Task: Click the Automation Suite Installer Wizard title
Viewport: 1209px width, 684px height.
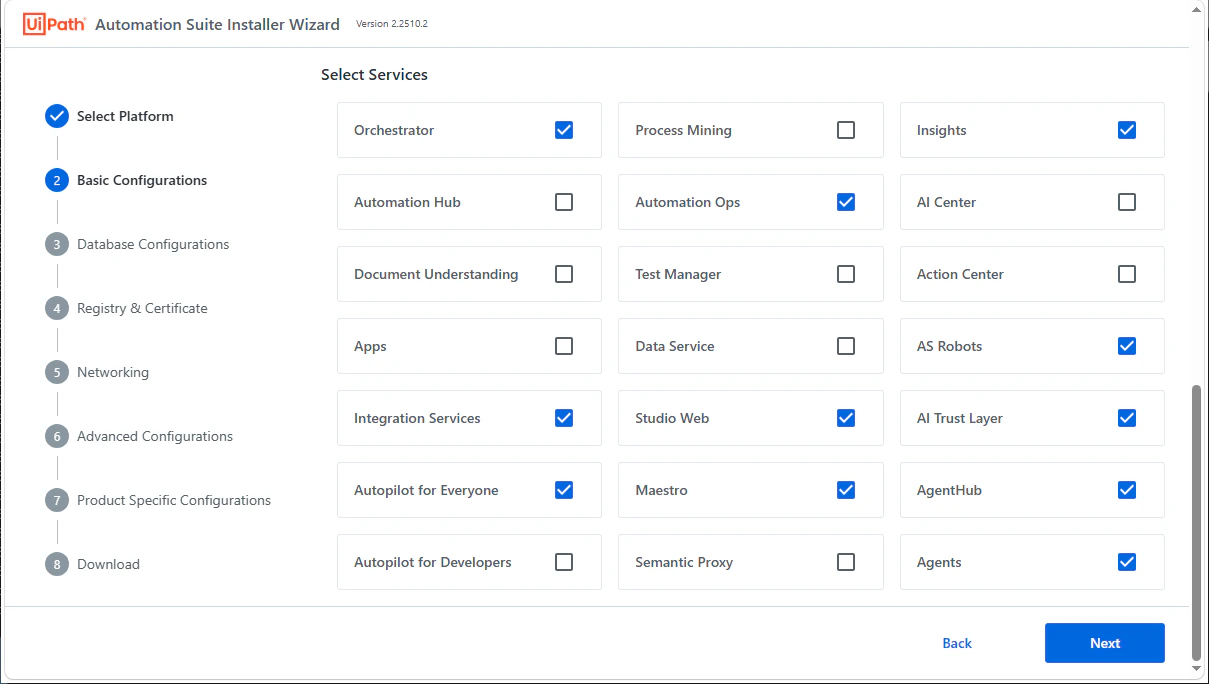Action: [217, 24]
